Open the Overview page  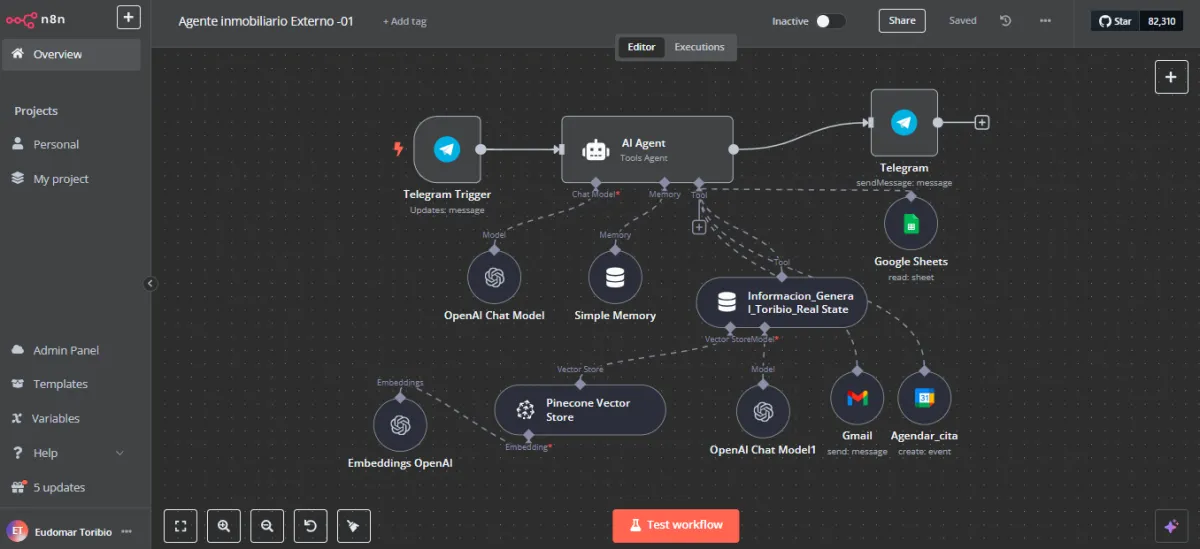[x=71, y=54]
